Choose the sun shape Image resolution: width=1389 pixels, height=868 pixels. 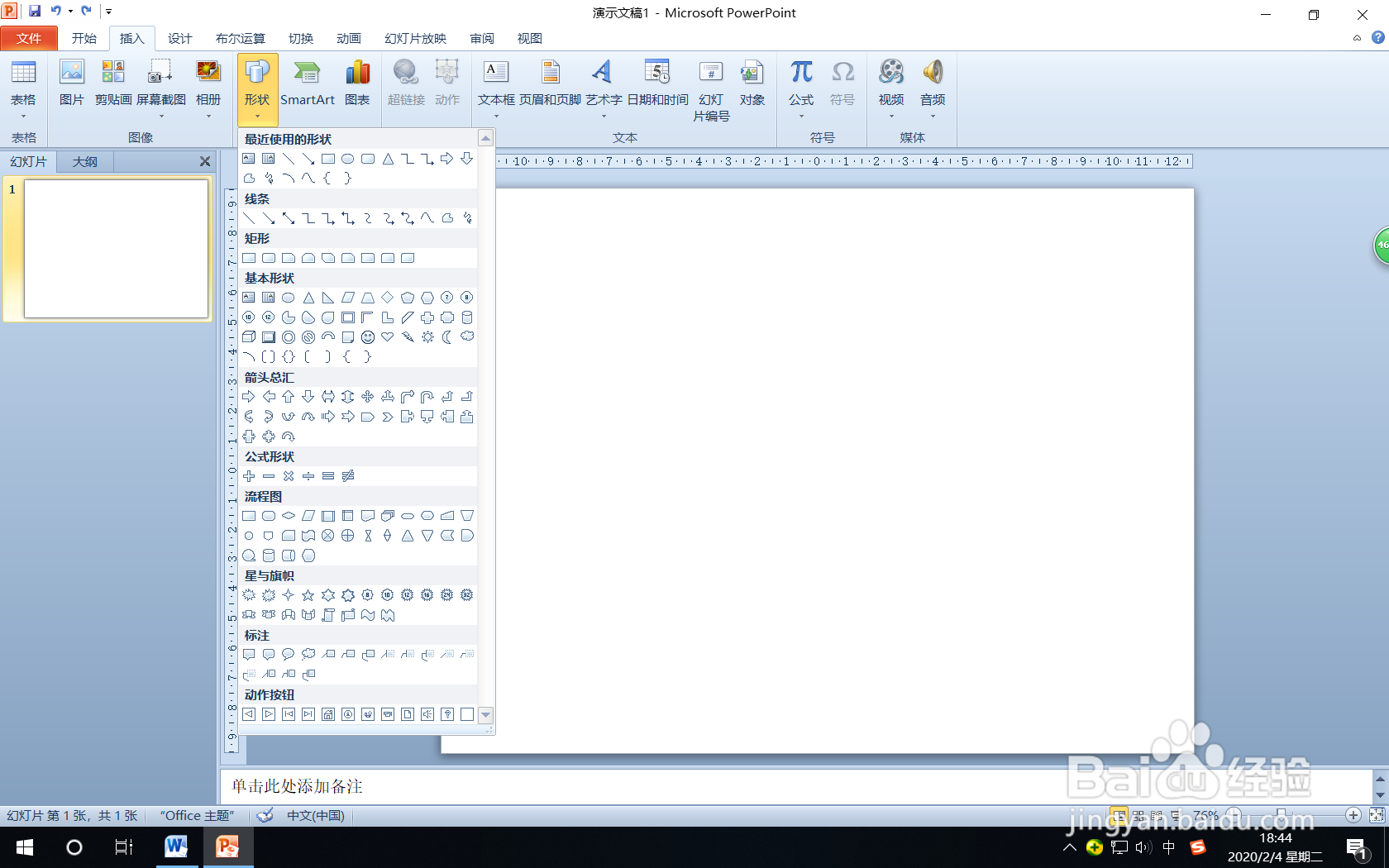click(427, 337)
